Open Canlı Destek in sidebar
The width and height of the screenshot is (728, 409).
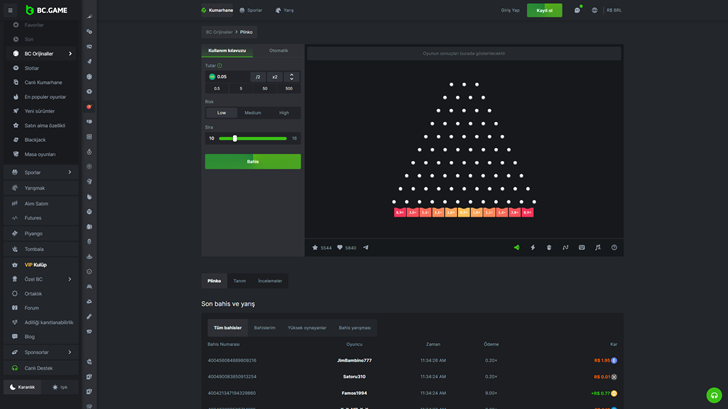coord(41,368)
